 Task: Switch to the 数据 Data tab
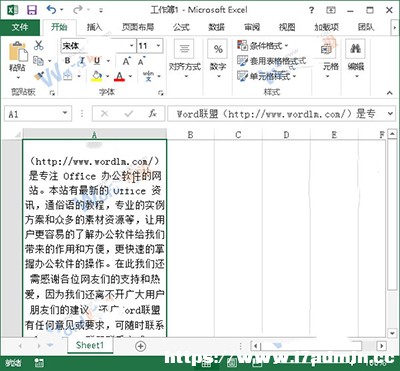click(x=217, y=27)
